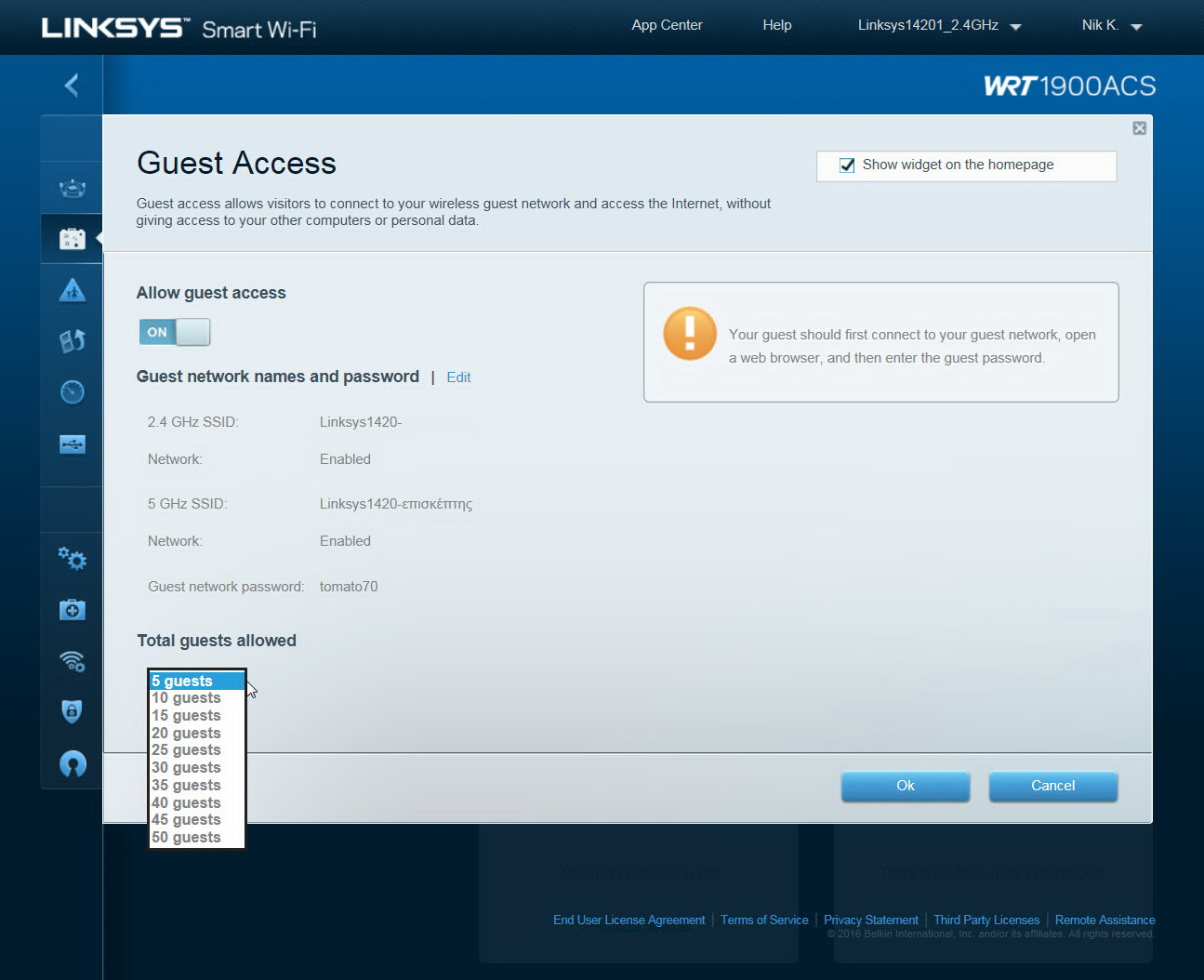The width and height of the screenshot is (1204, 980).
Task: Choose 50 guests from list
Action: pos(197,838)
